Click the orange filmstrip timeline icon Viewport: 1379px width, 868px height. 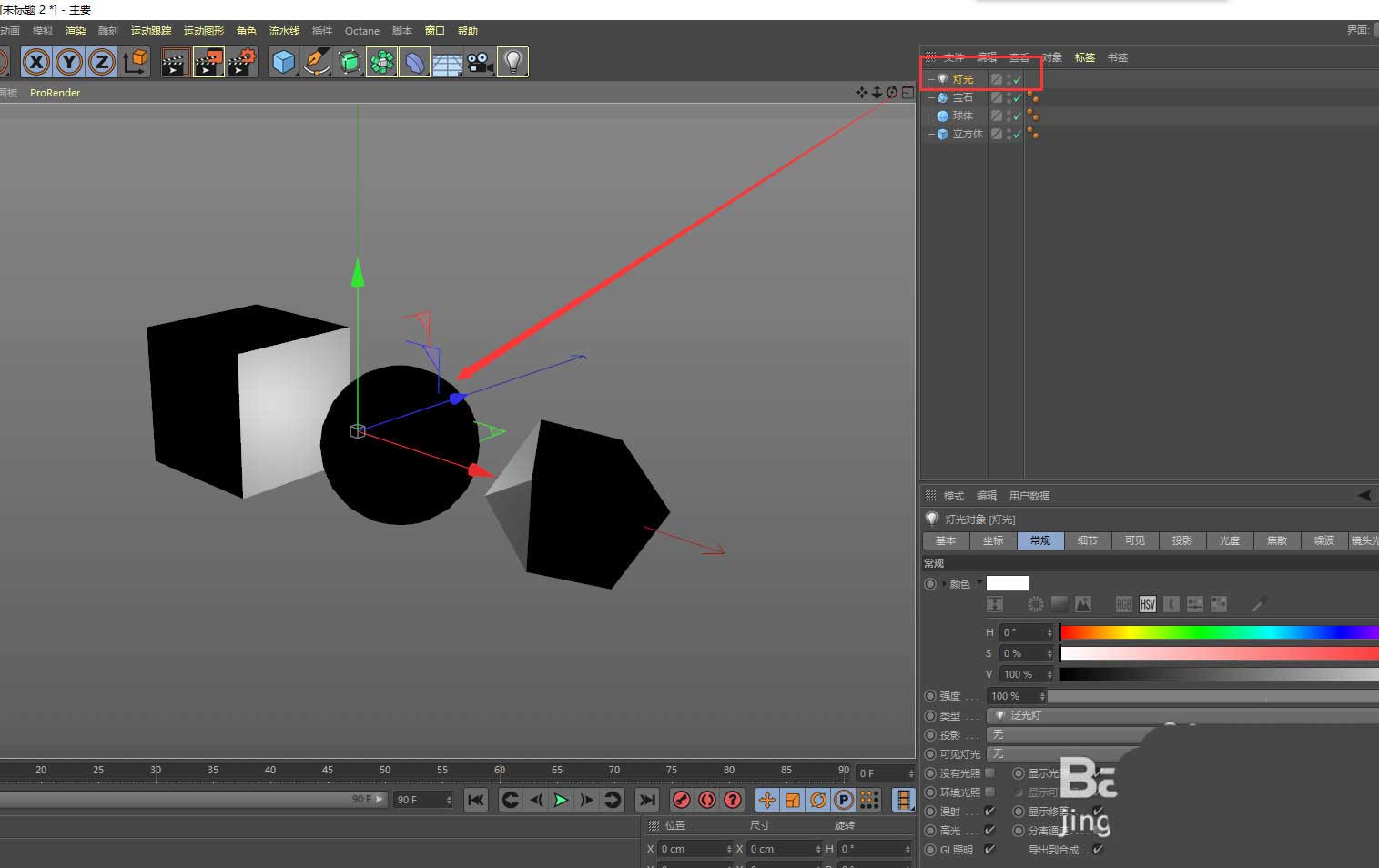[903, 800]
